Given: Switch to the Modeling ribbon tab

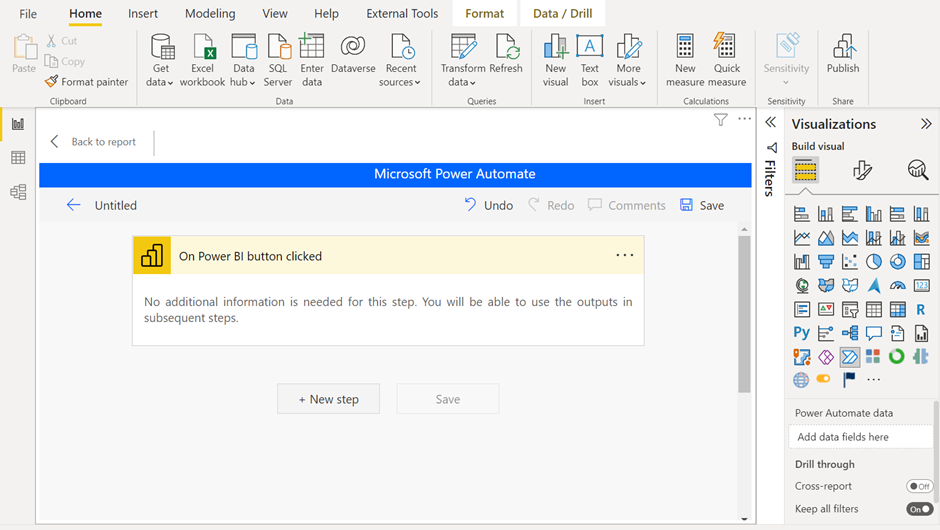Looking at the screenshot, I should coord(210,13).
